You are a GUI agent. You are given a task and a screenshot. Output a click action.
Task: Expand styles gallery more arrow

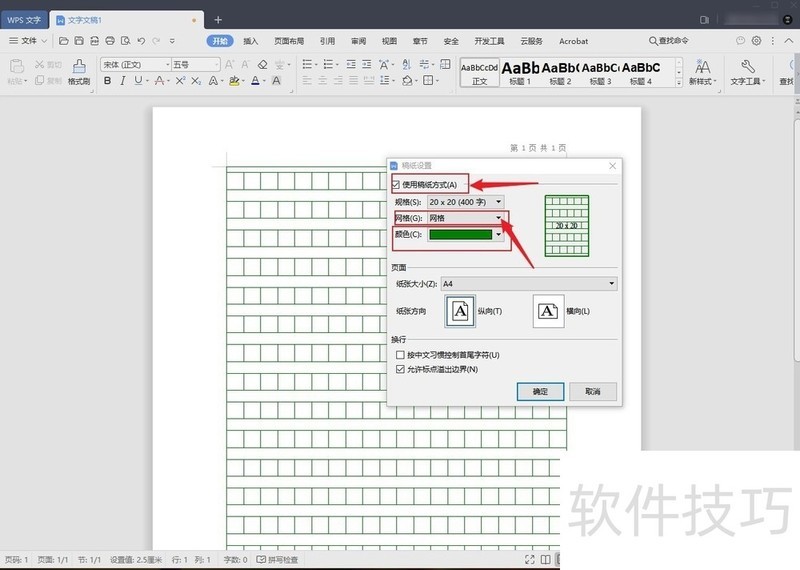679,82
